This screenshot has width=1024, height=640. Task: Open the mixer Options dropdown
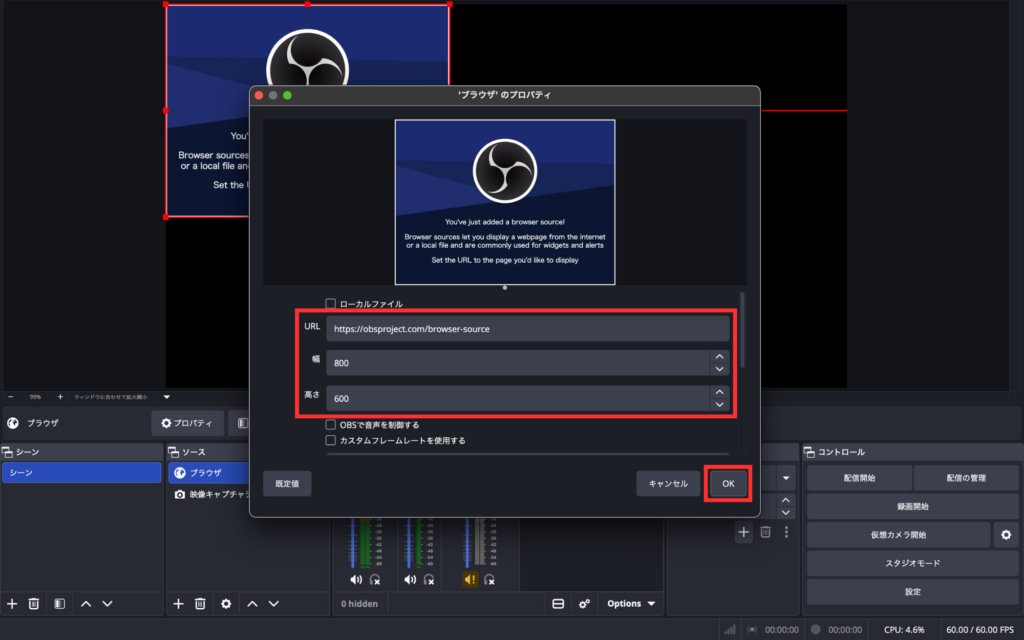[631, 603]
